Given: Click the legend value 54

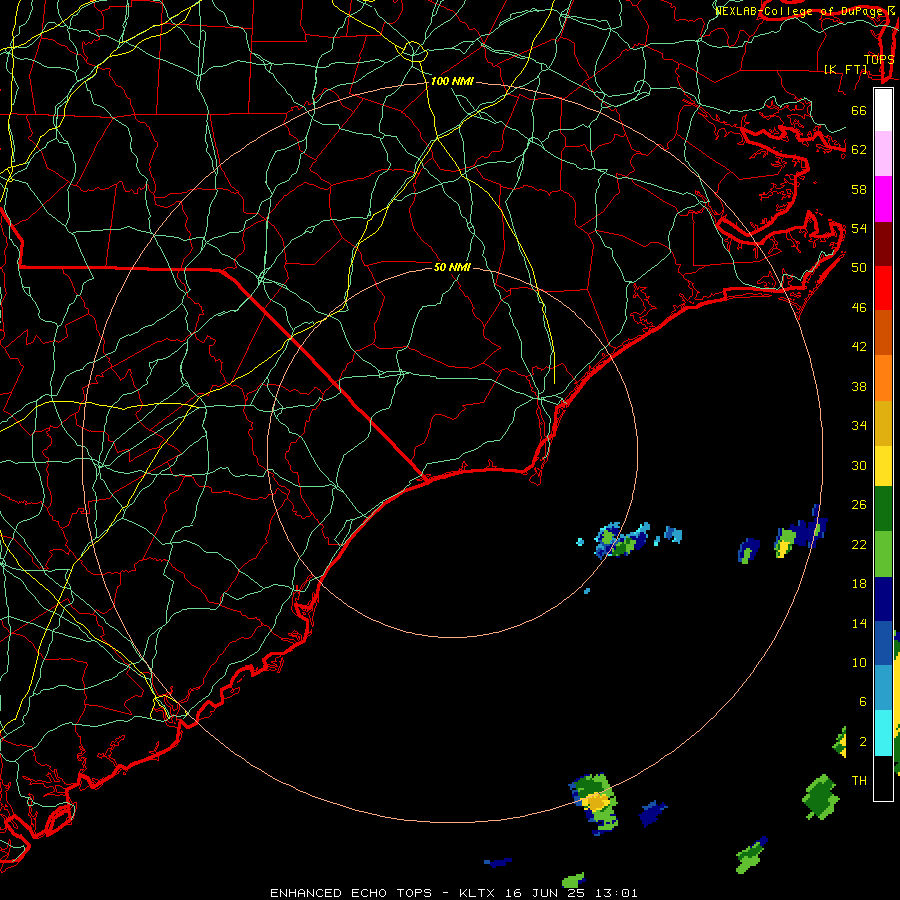Looking at the screenshot, I should click(x=859, y=228).
